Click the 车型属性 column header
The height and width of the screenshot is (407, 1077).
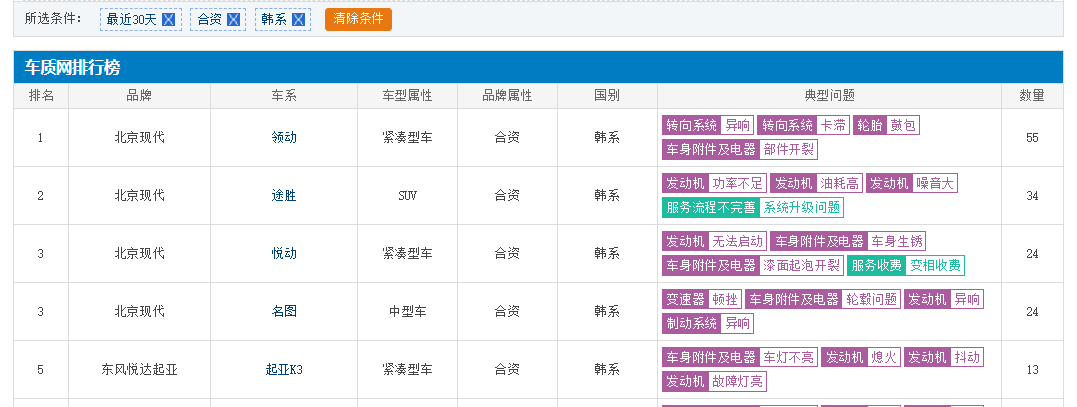click(x=407, y=96)
